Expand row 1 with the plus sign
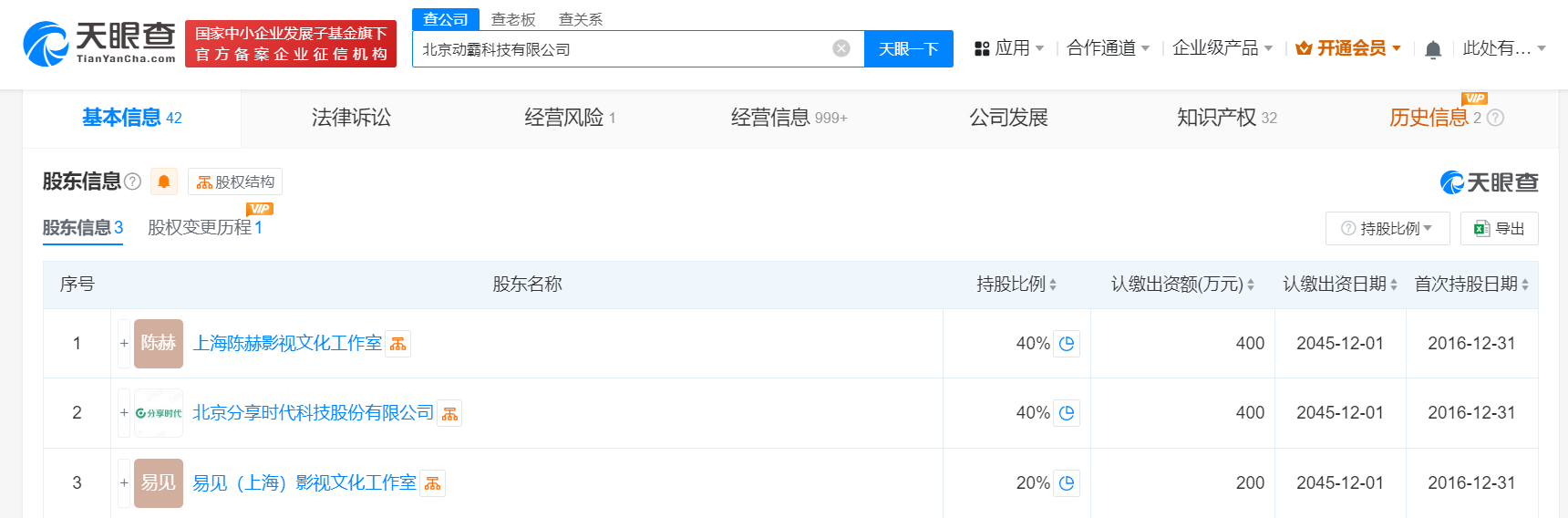This screenshot has height=518, width=1568. point(124,344)
